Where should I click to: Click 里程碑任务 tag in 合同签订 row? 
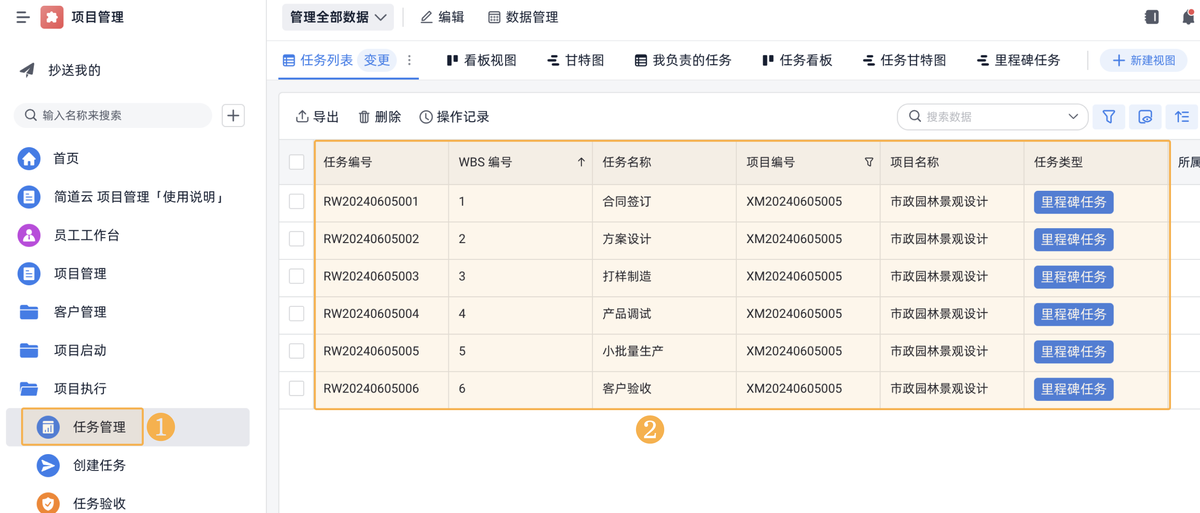pyautogui.click(x=1074, y=202)
